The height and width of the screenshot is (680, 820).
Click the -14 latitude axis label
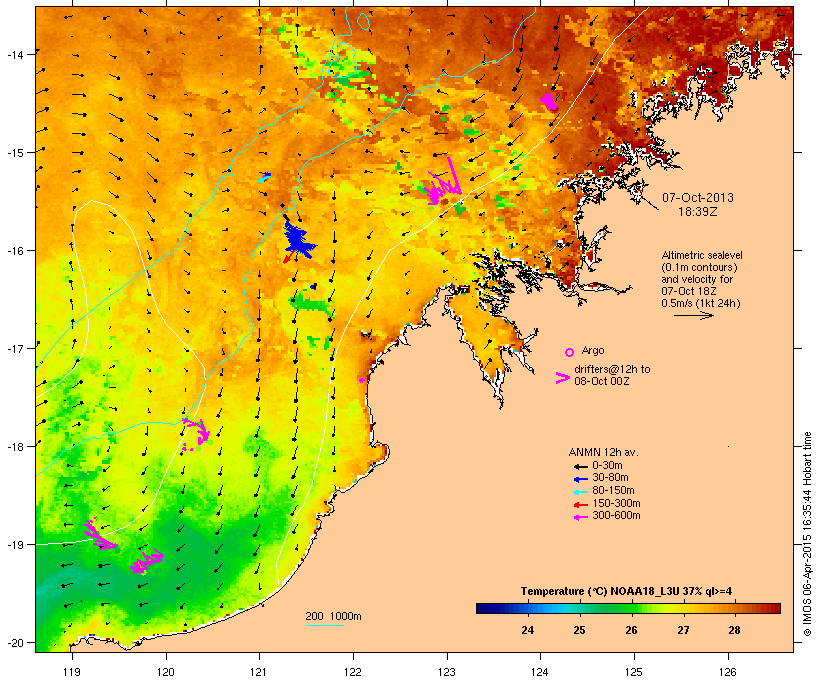point(15,54)
